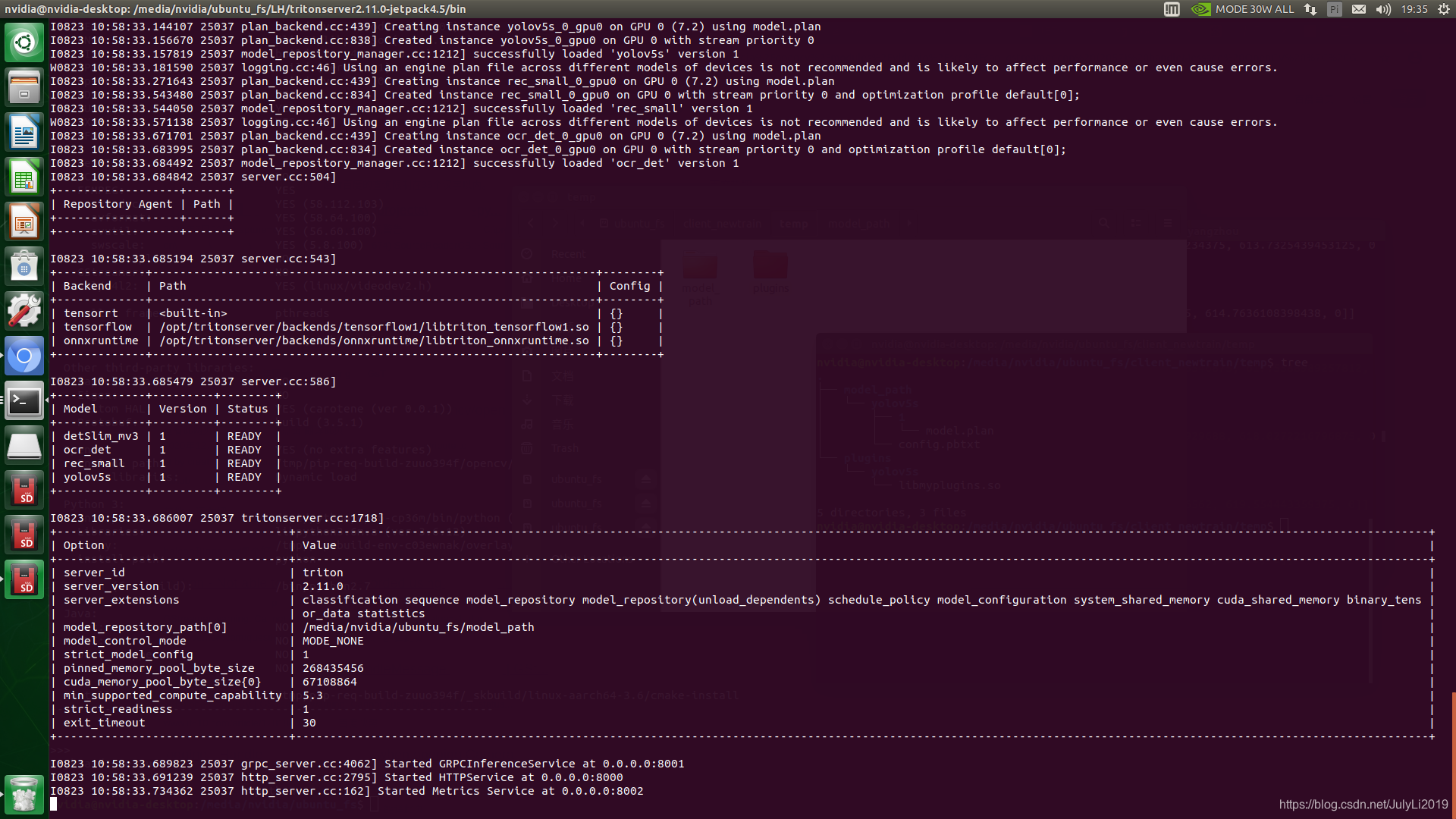Open the Pi input method indicator

click(1335, 9)
